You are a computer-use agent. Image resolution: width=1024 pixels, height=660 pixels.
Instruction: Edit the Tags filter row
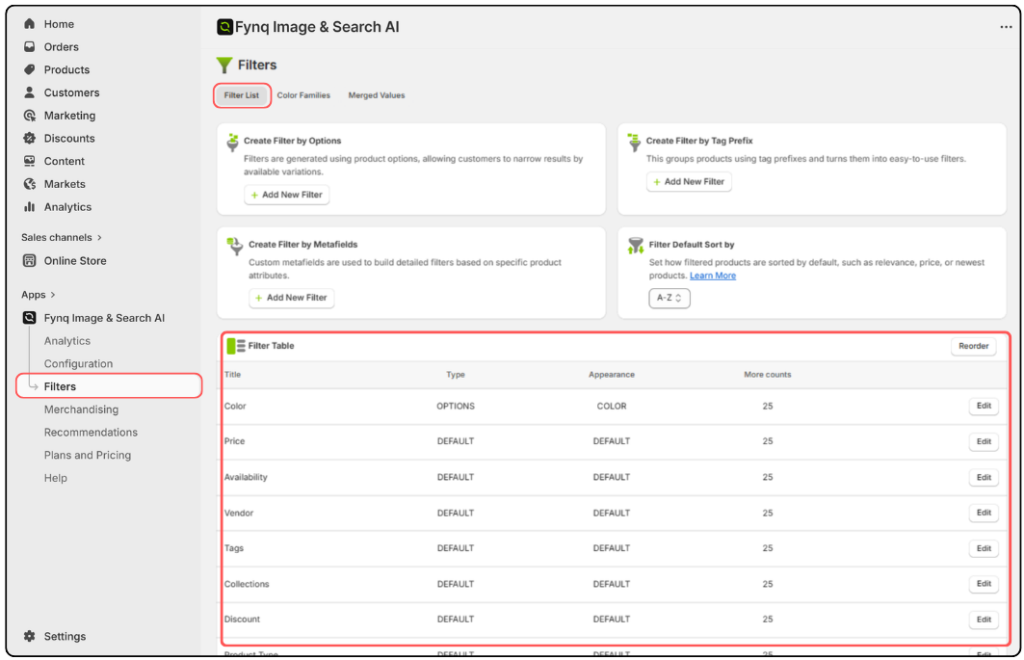(x=984, y=548)
